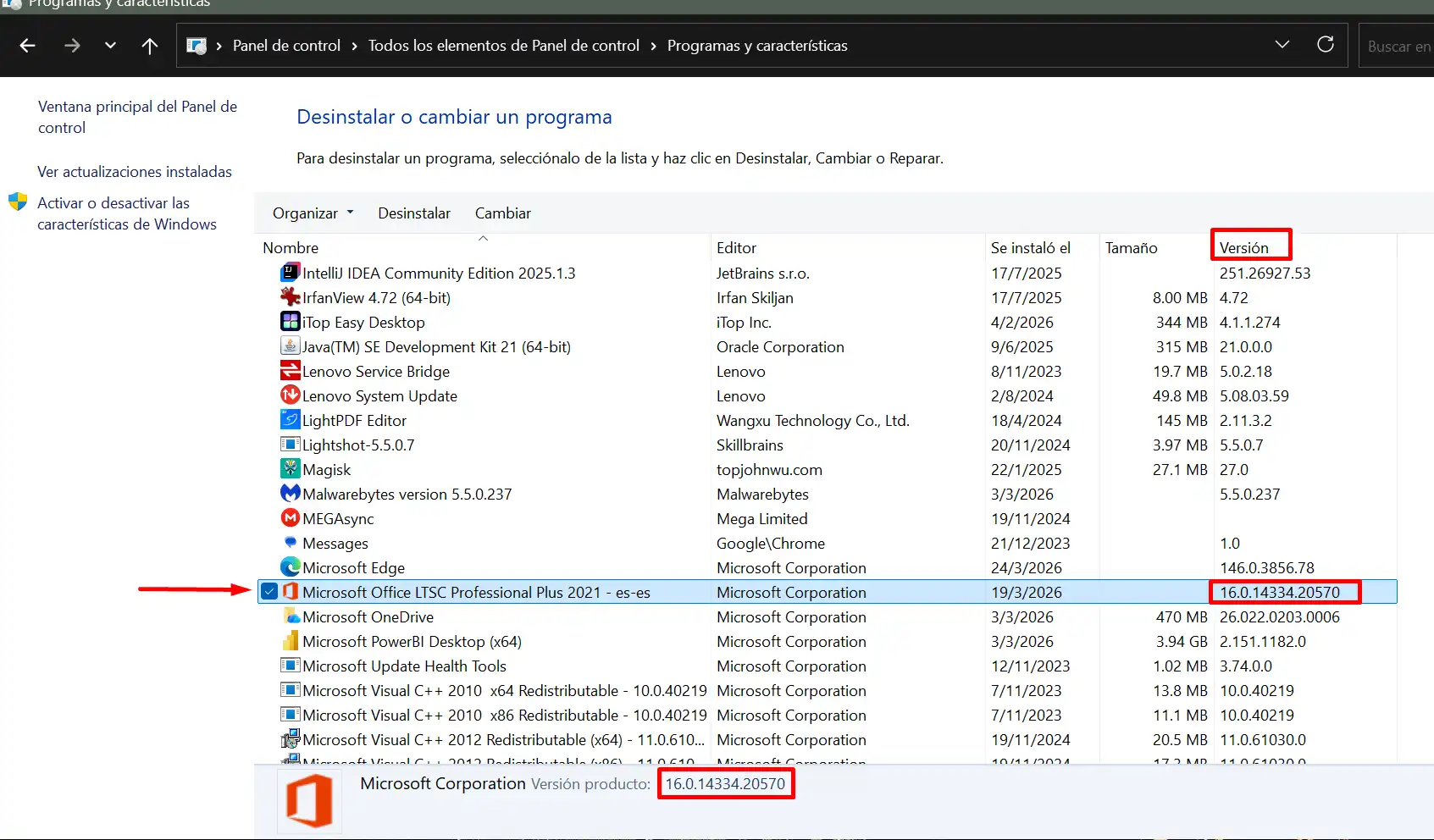Click version '26.022.0203.0006' of OneDrive
The width and height of the screenshot is (1434, 840).
1280,617
